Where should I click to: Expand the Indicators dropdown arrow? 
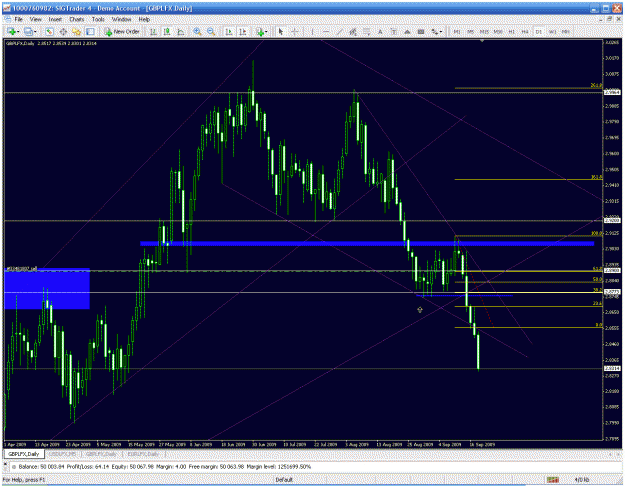[267, 32]
